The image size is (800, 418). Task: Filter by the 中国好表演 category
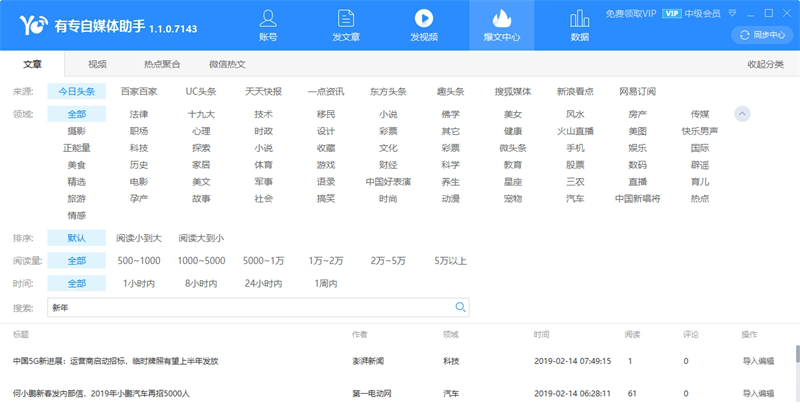(388, 182)
